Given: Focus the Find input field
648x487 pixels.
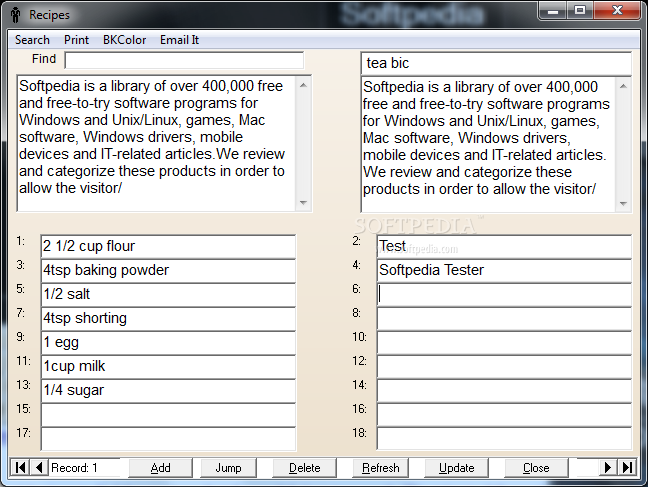Looking at the screenshot, I should [184, 60].
